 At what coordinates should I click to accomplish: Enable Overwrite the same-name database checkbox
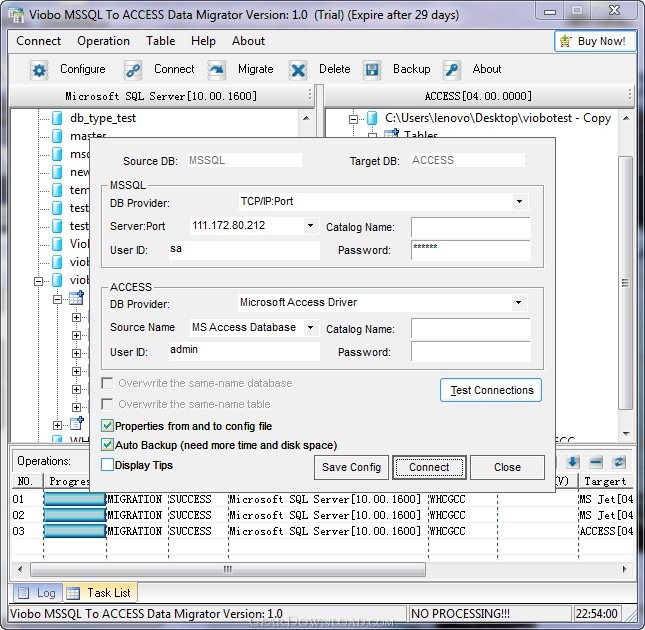click(x=107, y=383)
